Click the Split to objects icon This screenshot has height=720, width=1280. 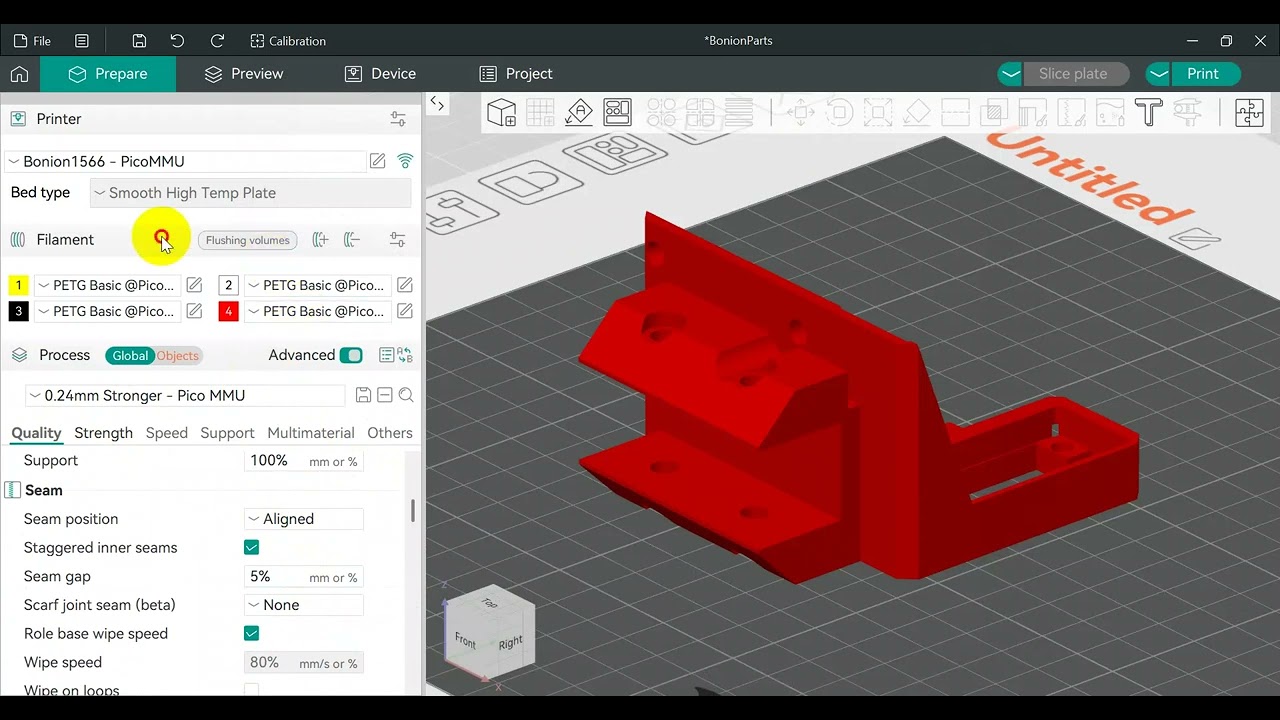pos(662,112)
